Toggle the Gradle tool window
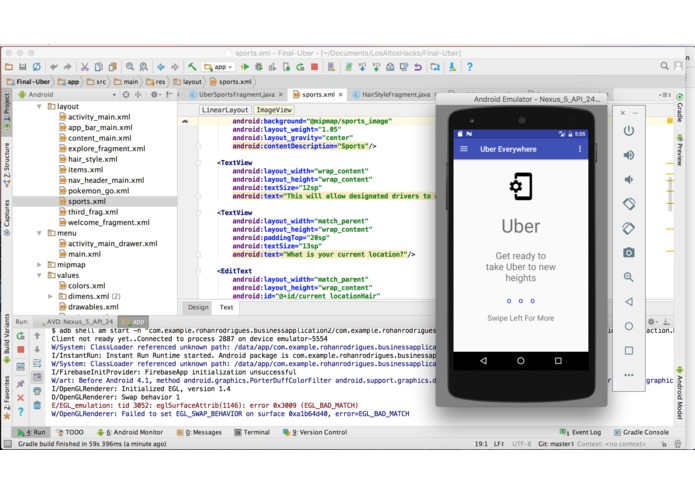Screen dimensions: 695x494 pos(679,108)
